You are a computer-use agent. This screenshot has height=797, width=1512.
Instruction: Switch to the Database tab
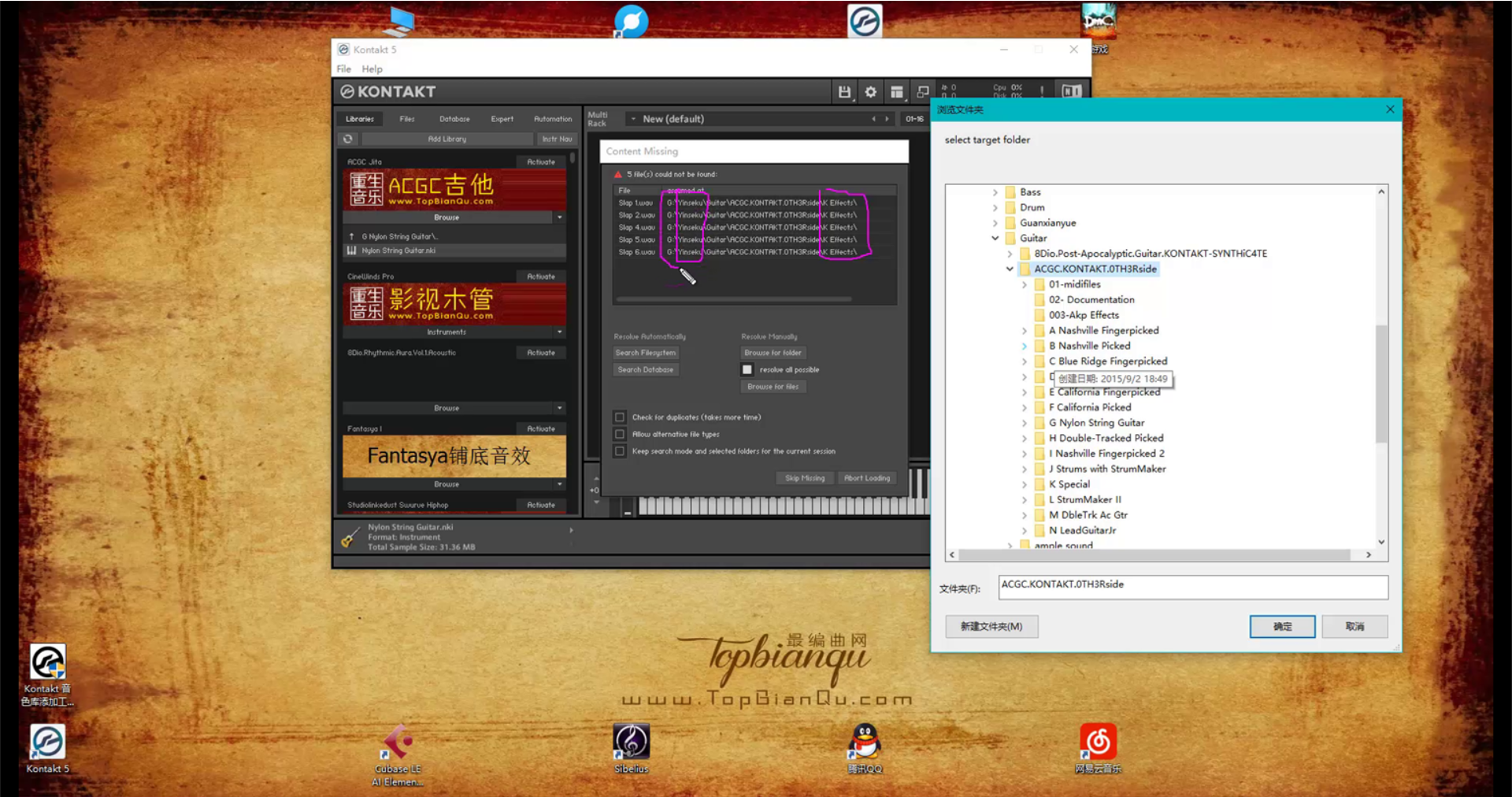(x=454, y=119)
